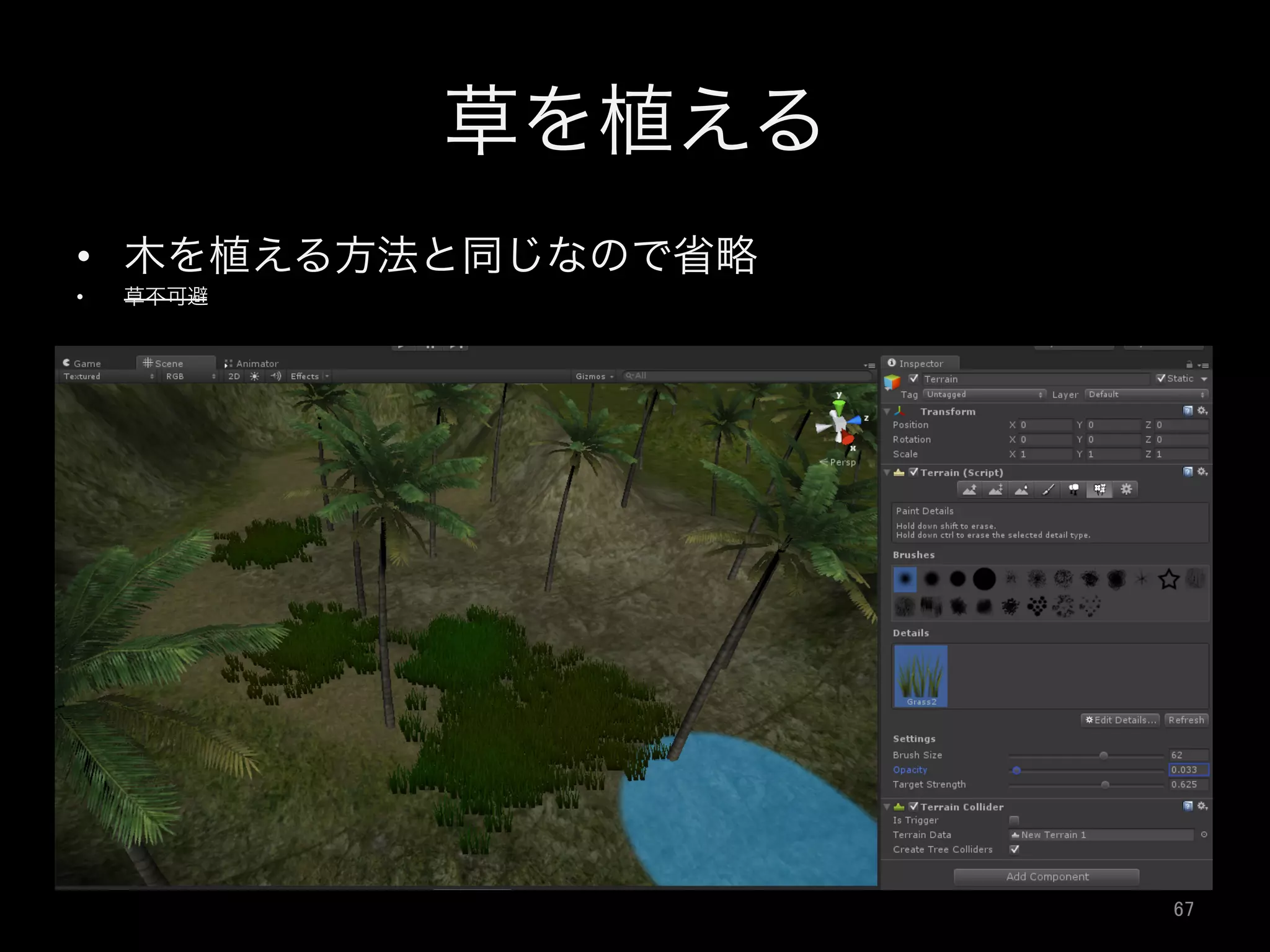Open the Layer dropdown set to Default
This screenshot has width=1270, height=952.
click(1146, 394)
